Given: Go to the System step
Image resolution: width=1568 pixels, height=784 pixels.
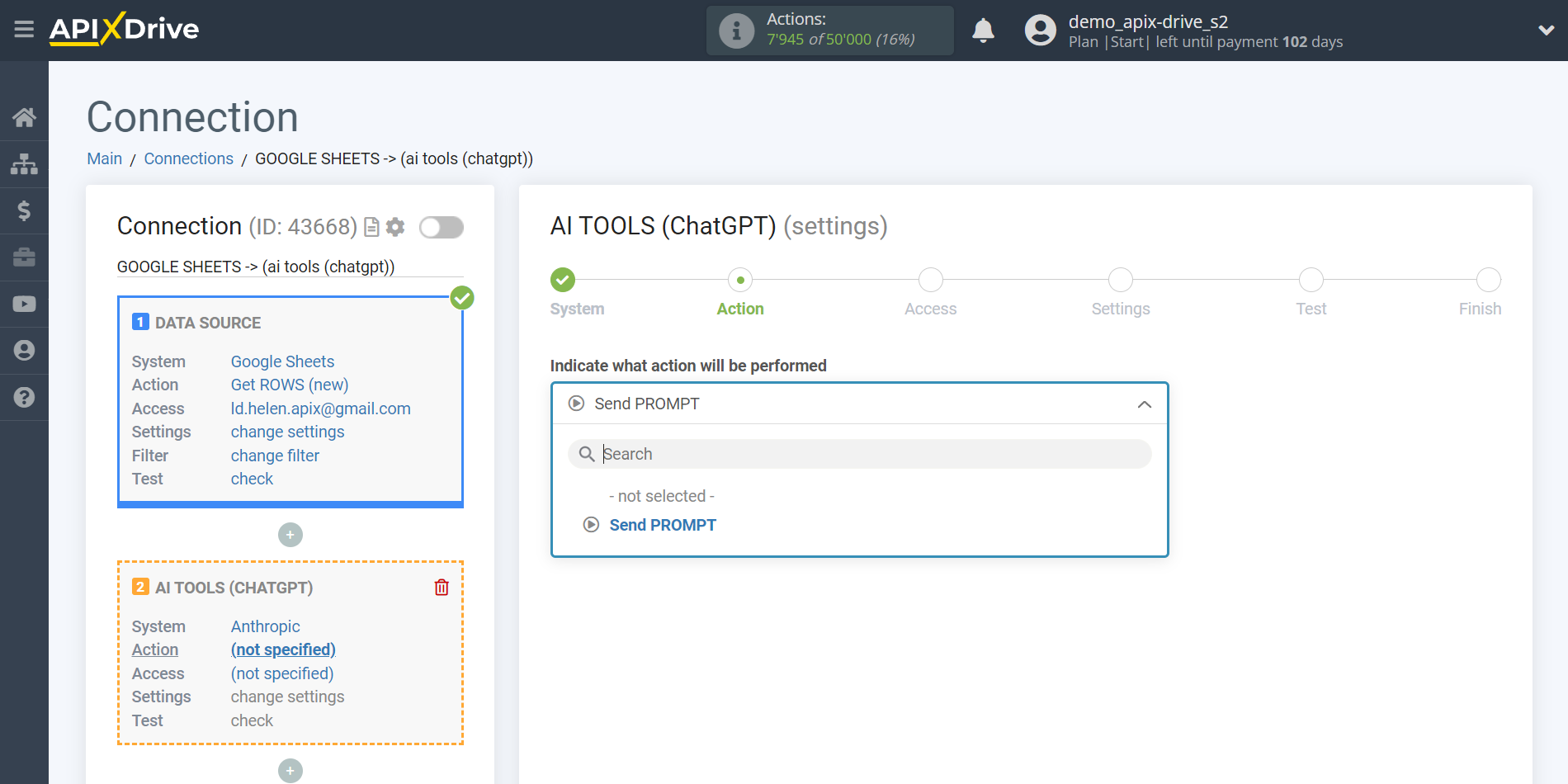Looking at the screenshot, I should [x=563, y=280].
